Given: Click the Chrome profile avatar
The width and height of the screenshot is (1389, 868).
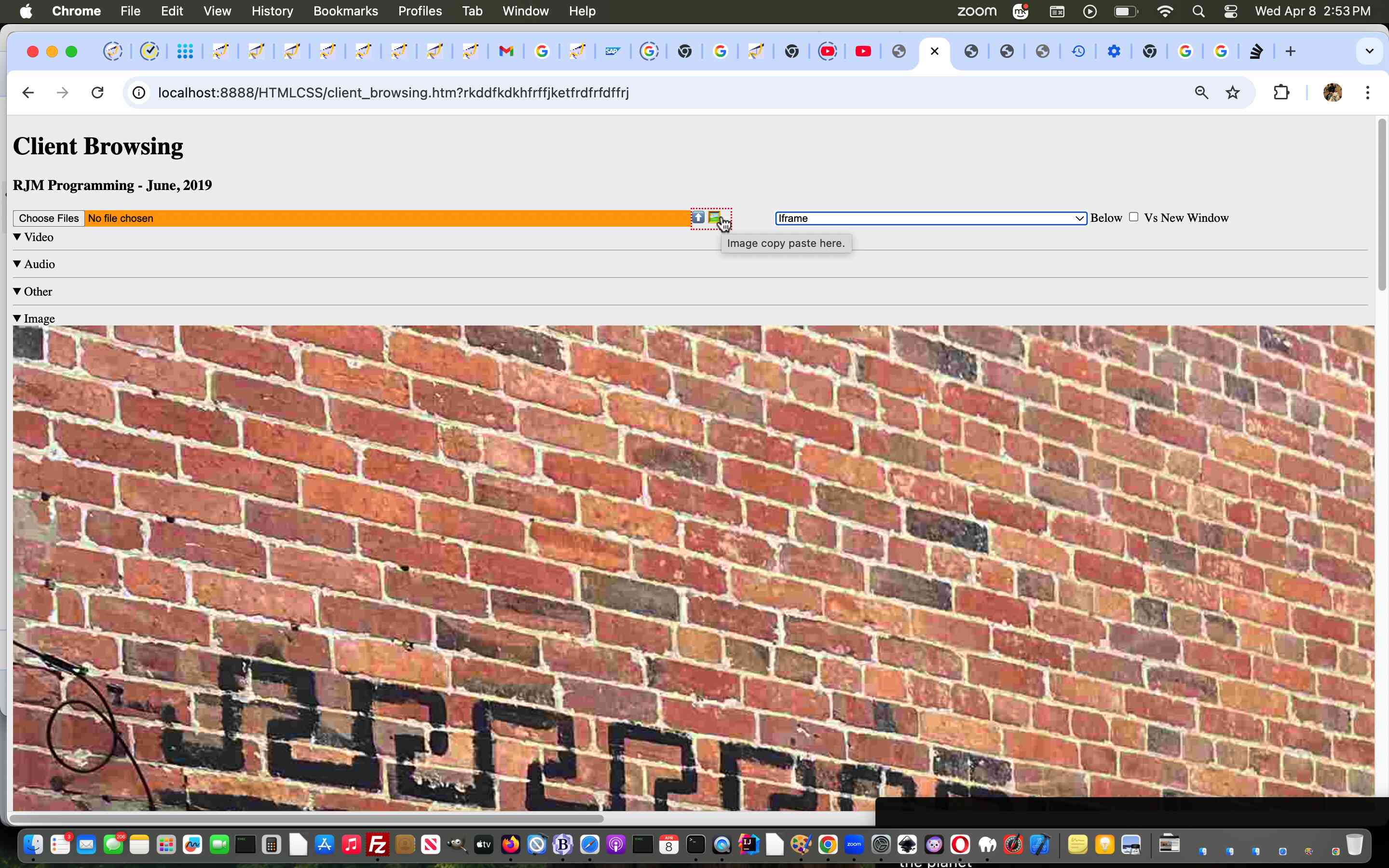Looking at the screenshot, I should (1333, 92).
